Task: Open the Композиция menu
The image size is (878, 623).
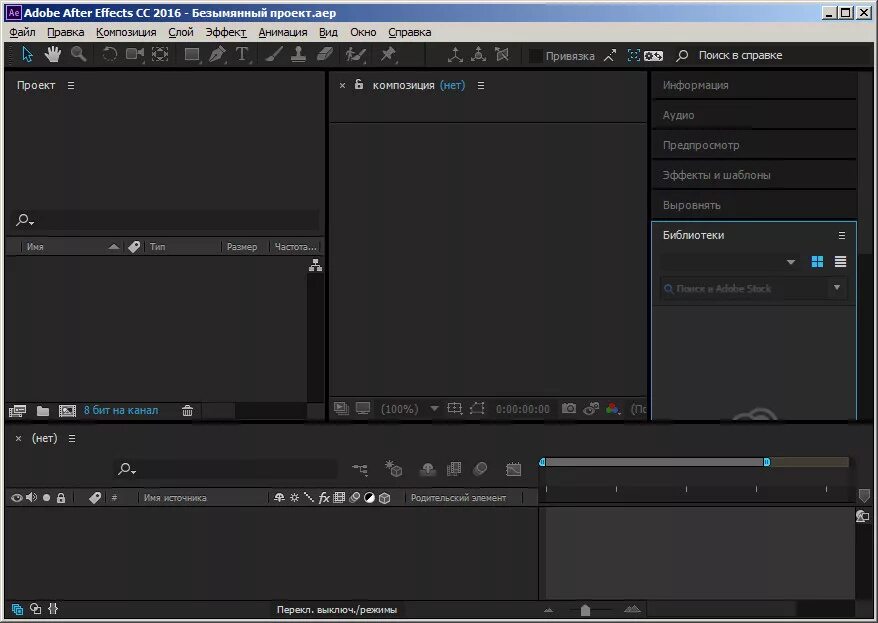Action: point(125,31)
